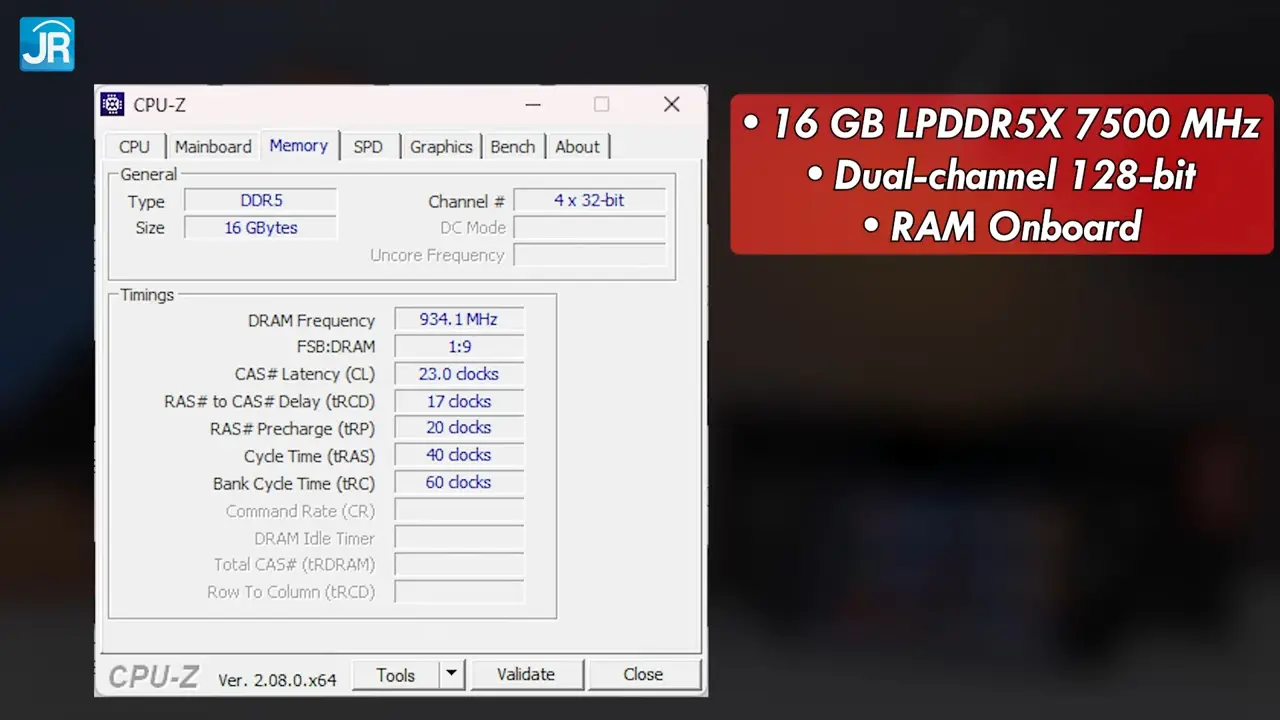Click the Channel # label
This screenshot has height=720, width=1280.
coord(467,201)
